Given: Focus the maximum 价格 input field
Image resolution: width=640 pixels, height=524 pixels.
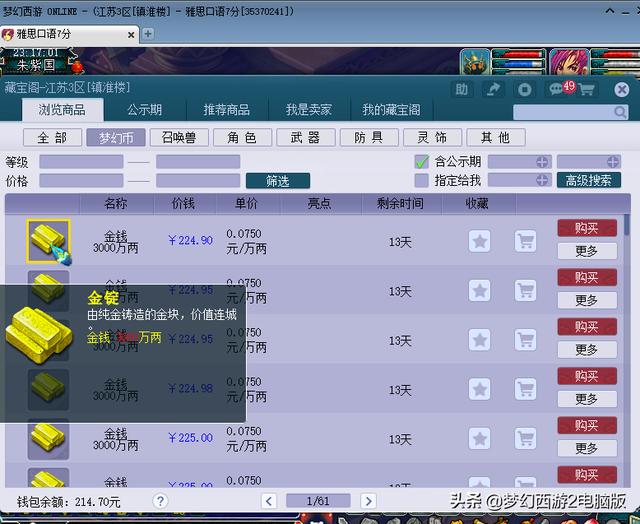Looking at the screenshot, I should click(x=198, y=180).
